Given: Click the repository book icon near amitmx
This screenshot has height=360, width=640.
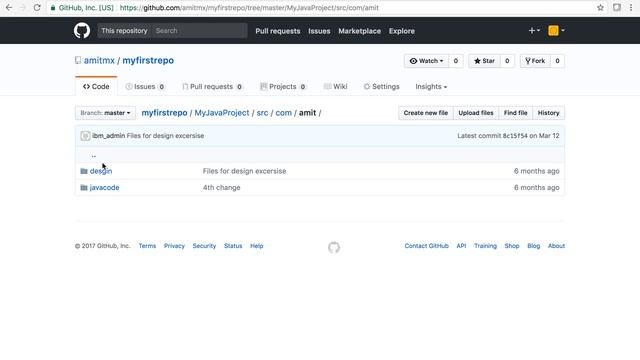Looking at the screenshot, I should (x=78, y=60).
